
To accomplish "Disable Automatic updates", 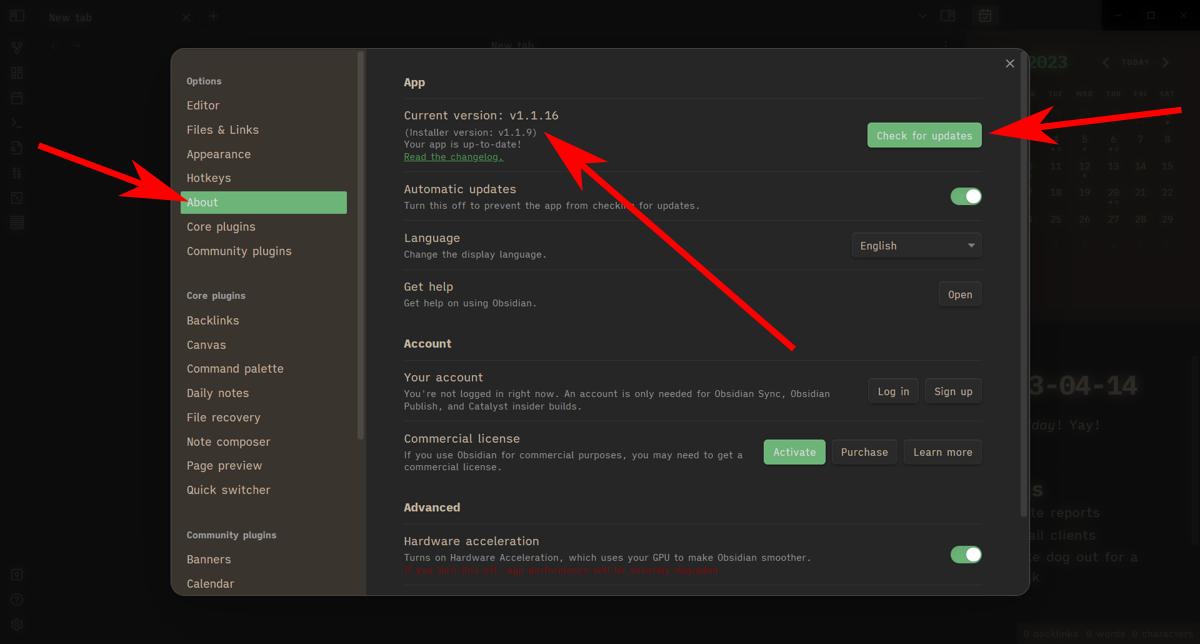I will [965, 196].
